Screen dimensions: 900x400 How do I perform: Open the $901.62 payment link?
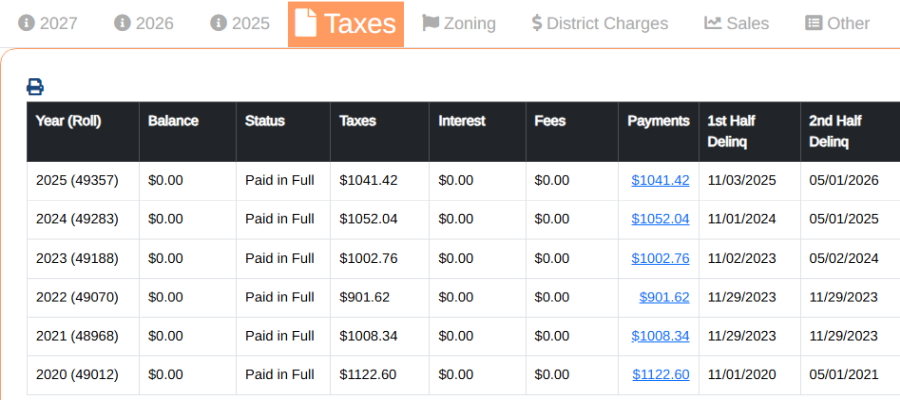[x=664, y=297]
